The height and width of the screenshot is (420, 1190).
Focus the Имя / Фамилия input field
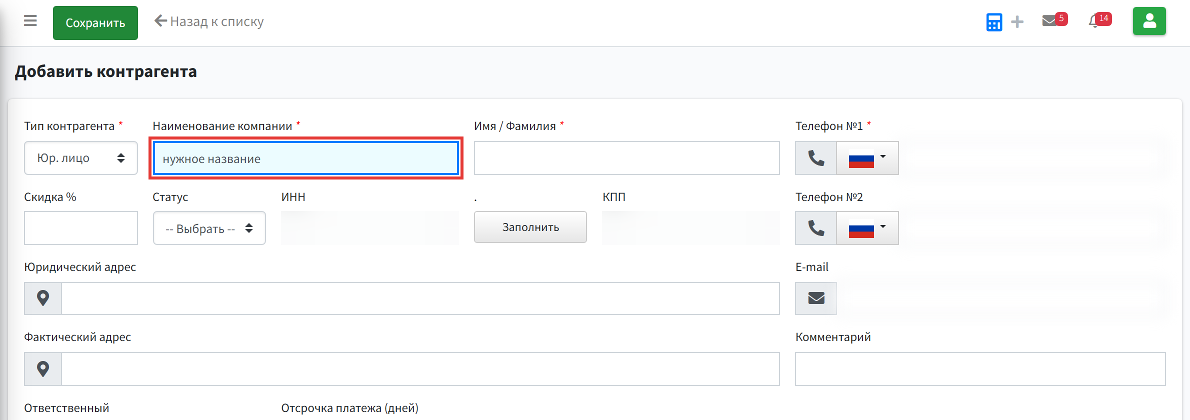tap(627, 158)
